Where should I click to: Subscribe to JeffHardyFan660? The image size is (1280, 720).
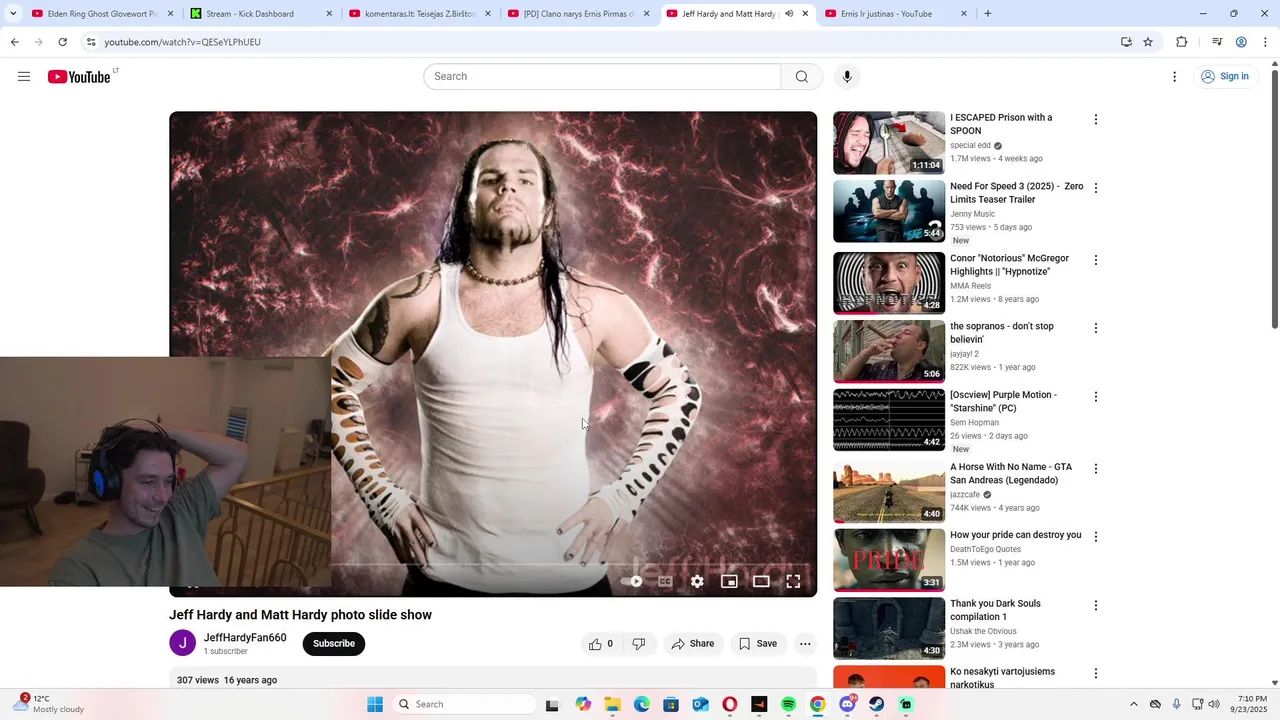coord(334,644)
